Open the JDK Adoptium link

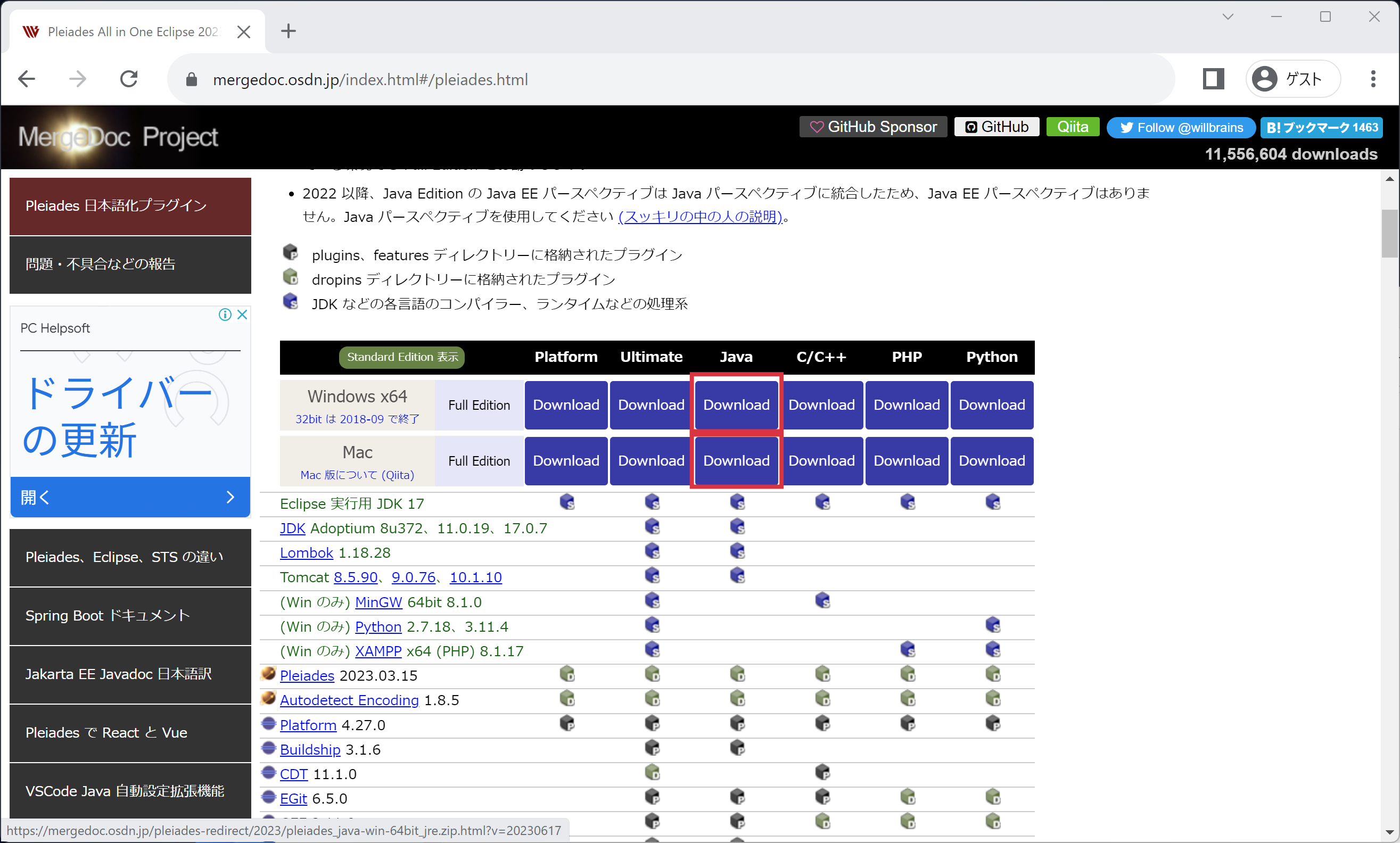[x=293, y=528]
